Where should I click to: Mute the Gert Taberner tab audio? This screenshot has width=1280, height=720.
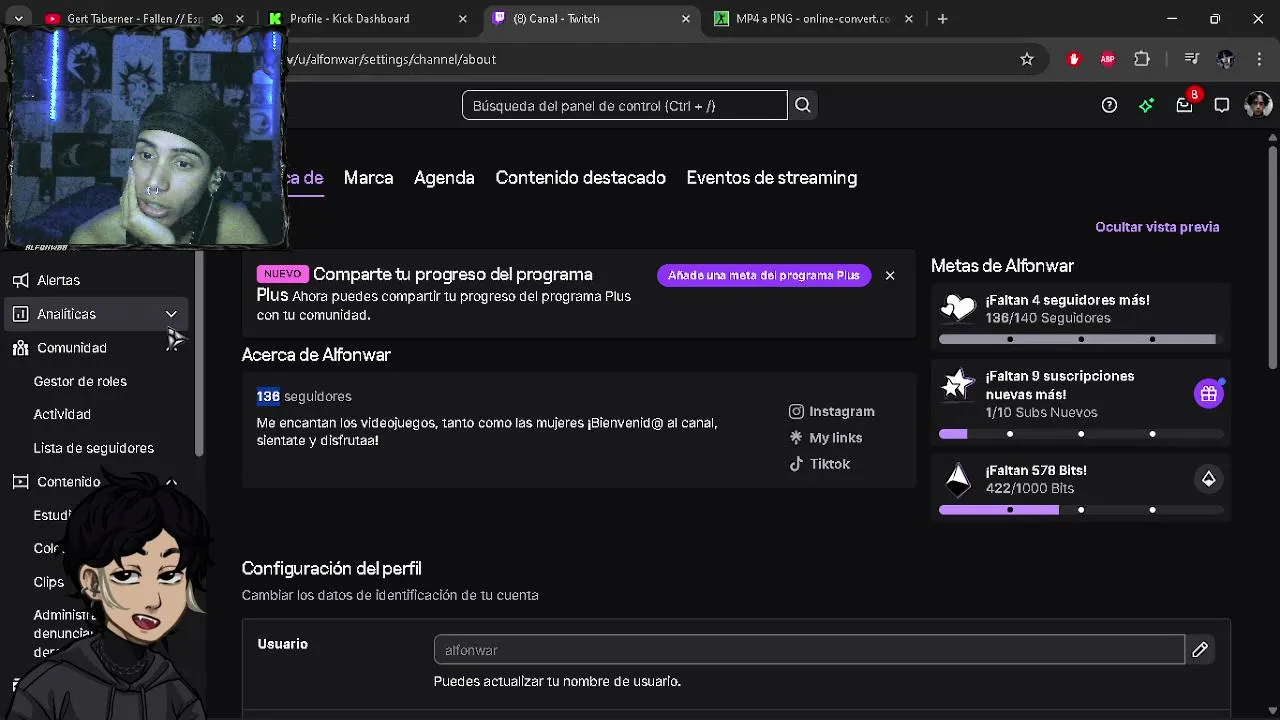217,19
